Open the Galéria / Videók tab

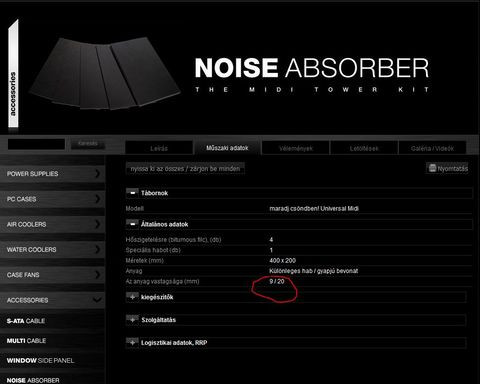432,148
